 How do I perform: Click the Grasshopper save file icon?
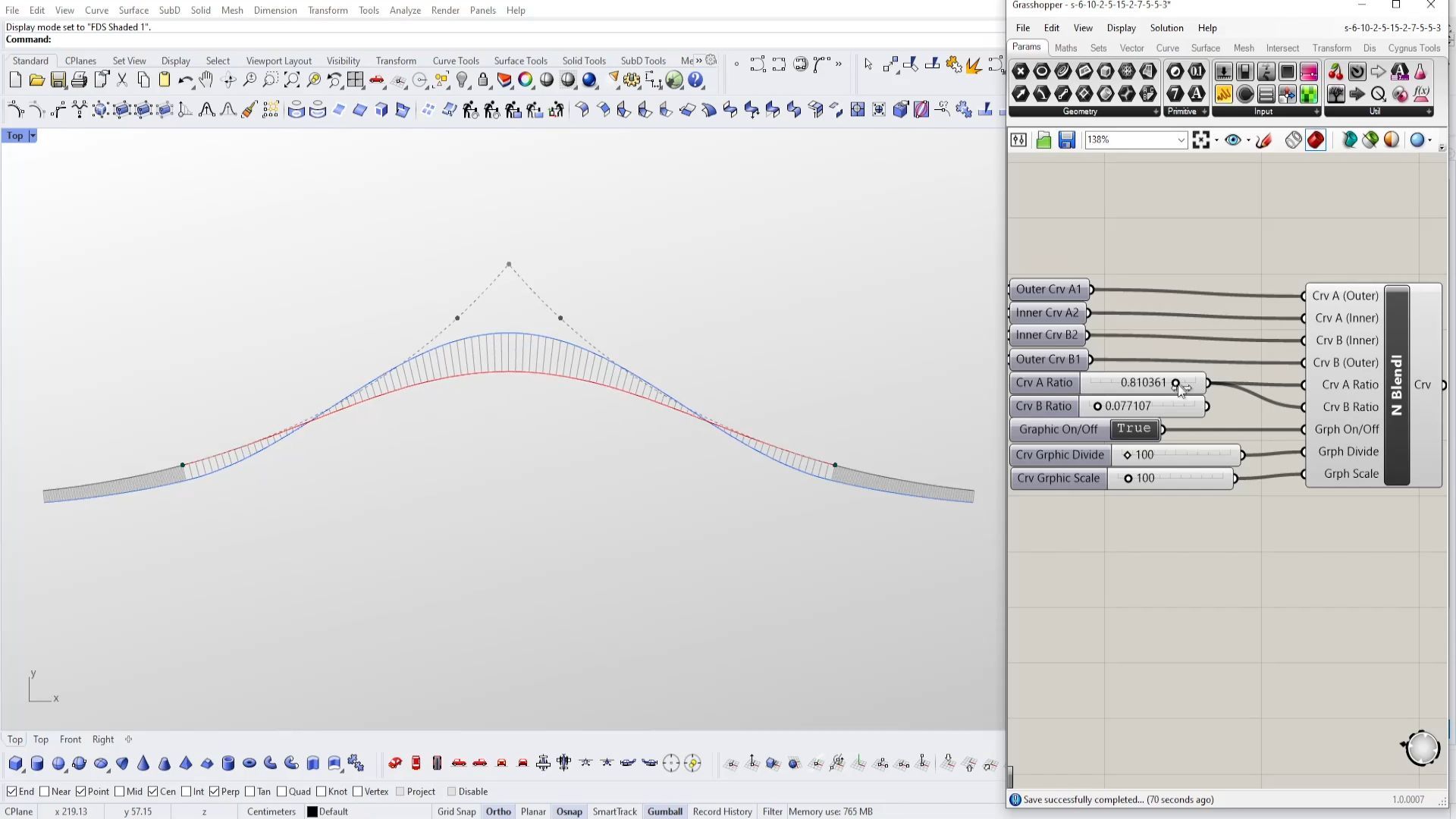click(1067, 140)
